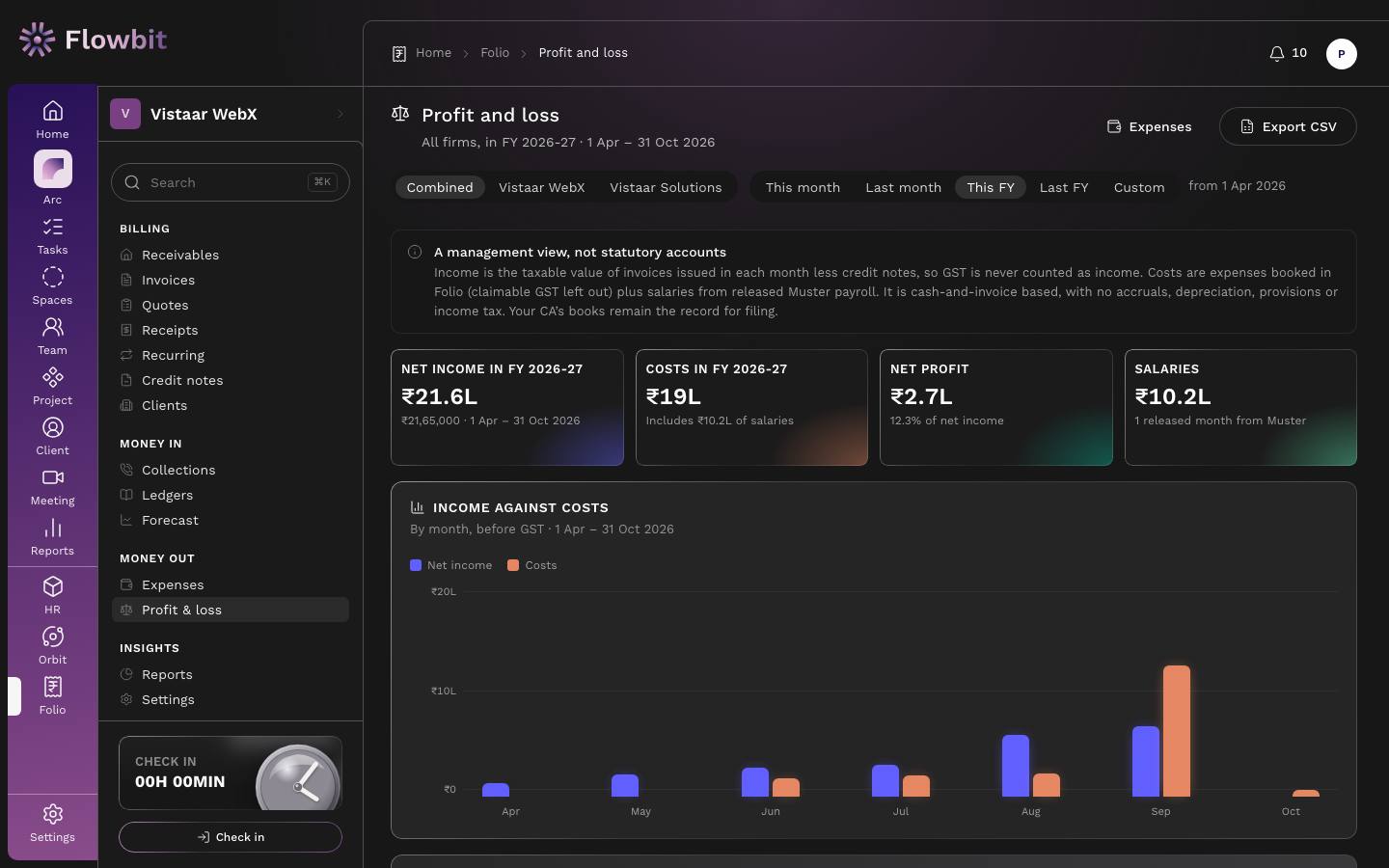Expand the Vistaar WebX workspace switcher
The height and width of the screenshot is (868, 1389).
[231, 114]
